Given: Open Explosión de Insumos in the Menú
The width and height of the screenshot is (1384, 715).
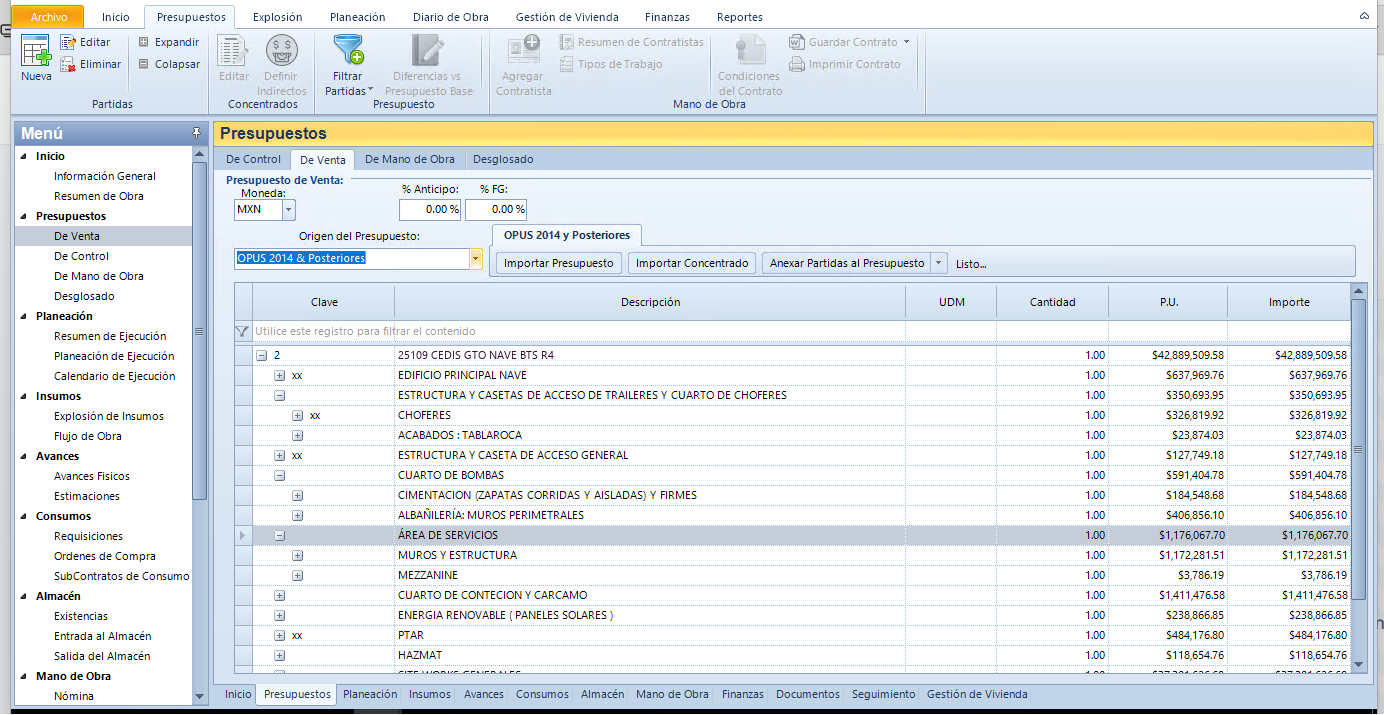Looking at the screenshot, I should tap(109, 416).
